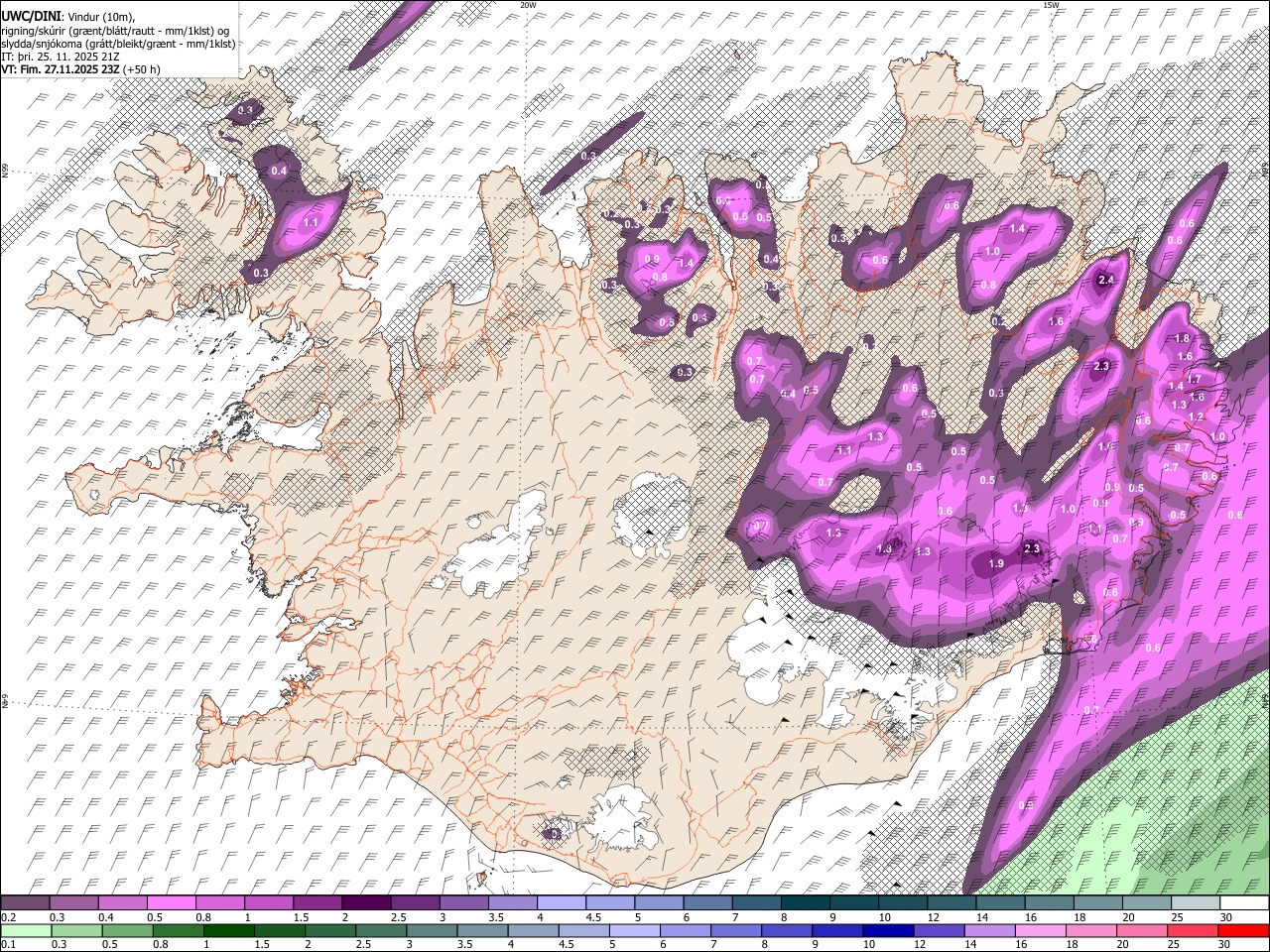Select the 10–12 deep blue swatch, lower row
The image size is (1270, 952).
[x=888, y=930]
